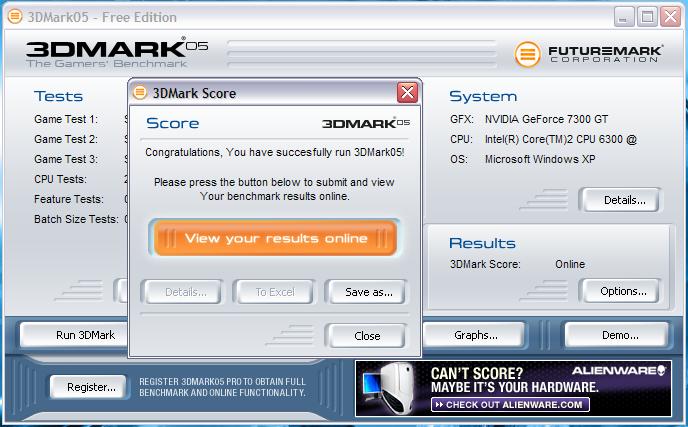Minimize the 3DMark05 main window

tap(624, 17)
